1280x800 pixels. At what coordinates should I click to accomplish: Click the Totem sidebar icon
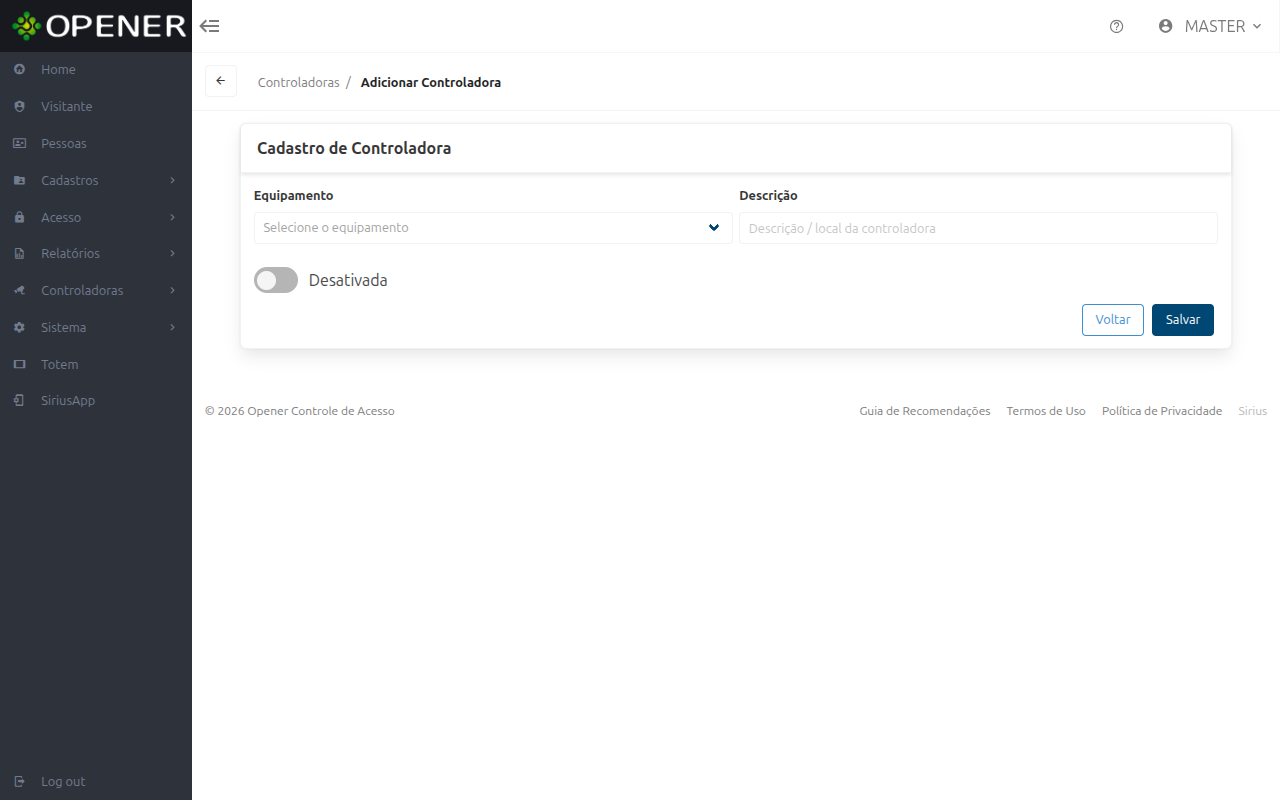point(19,364)
